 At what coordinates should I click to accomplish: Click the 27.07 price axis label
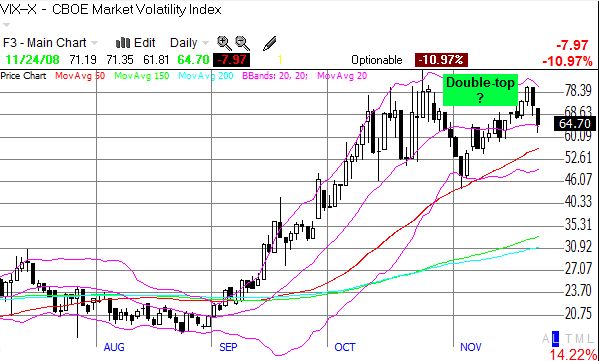coord(578,269)
